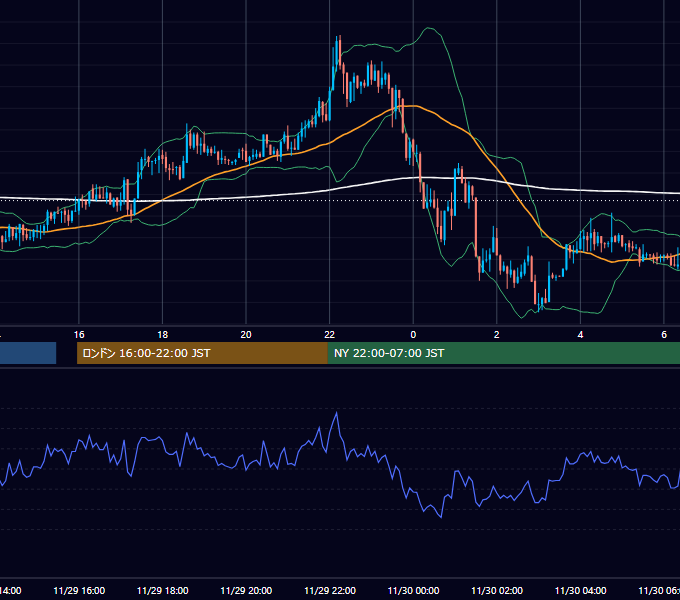Click hour label 0 on the upper time axis
Screen dimensions: 680x600
tap(413, 334)
